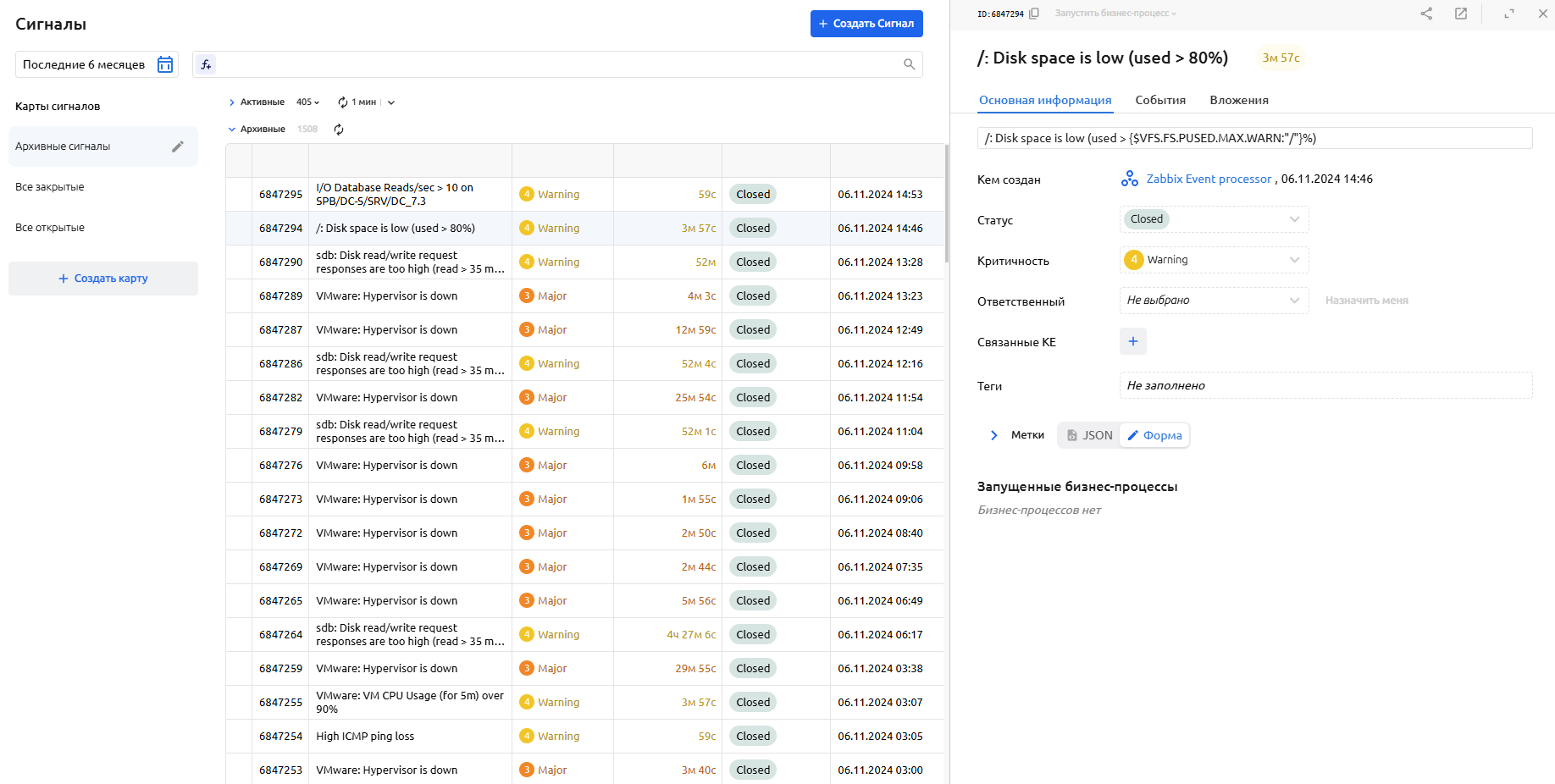Click the 'Создать Сигнал' button
Viewport: 1555px width, 784px height.
(x=866, y=24)
